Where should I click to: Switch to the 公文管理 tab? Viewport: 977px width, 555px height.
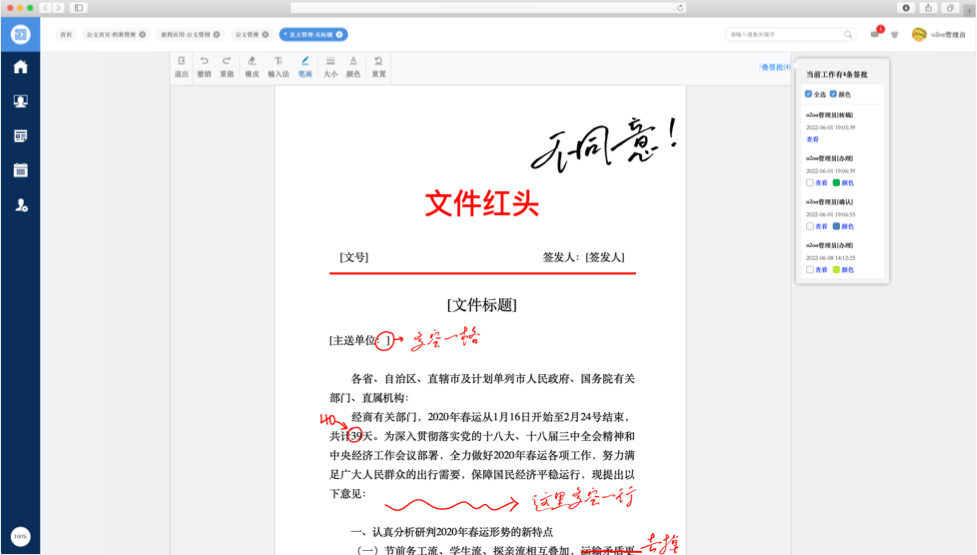246,35
